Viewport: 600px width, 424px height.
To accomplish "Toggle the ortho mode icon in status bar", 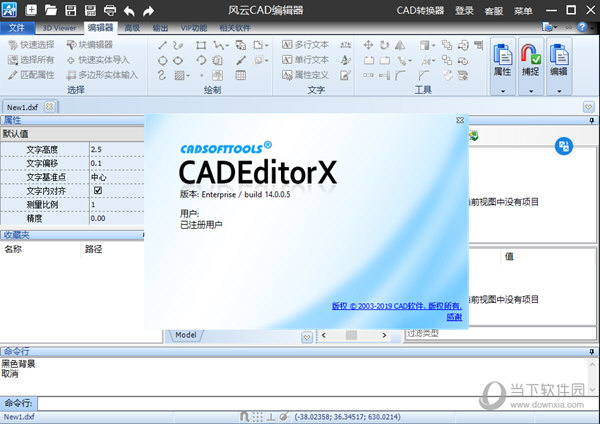I will coord(271,416).
